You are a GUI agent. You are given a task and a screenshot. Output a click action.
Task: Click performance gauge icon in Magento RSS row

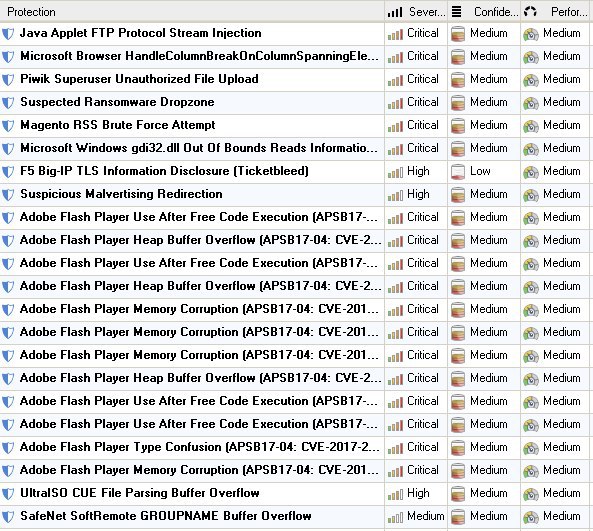coord(531,126)
